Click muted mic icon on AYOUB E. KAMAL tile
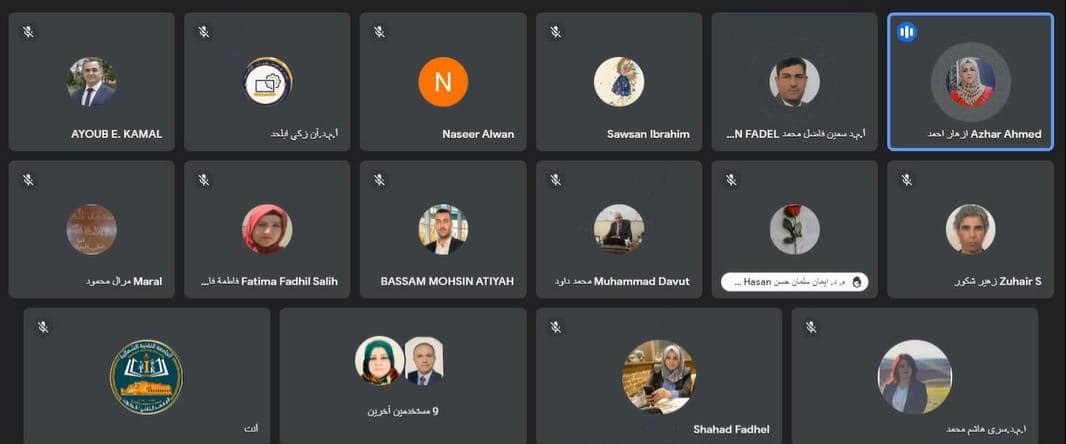Screen dimensions: 1066x444 point(28,32)
